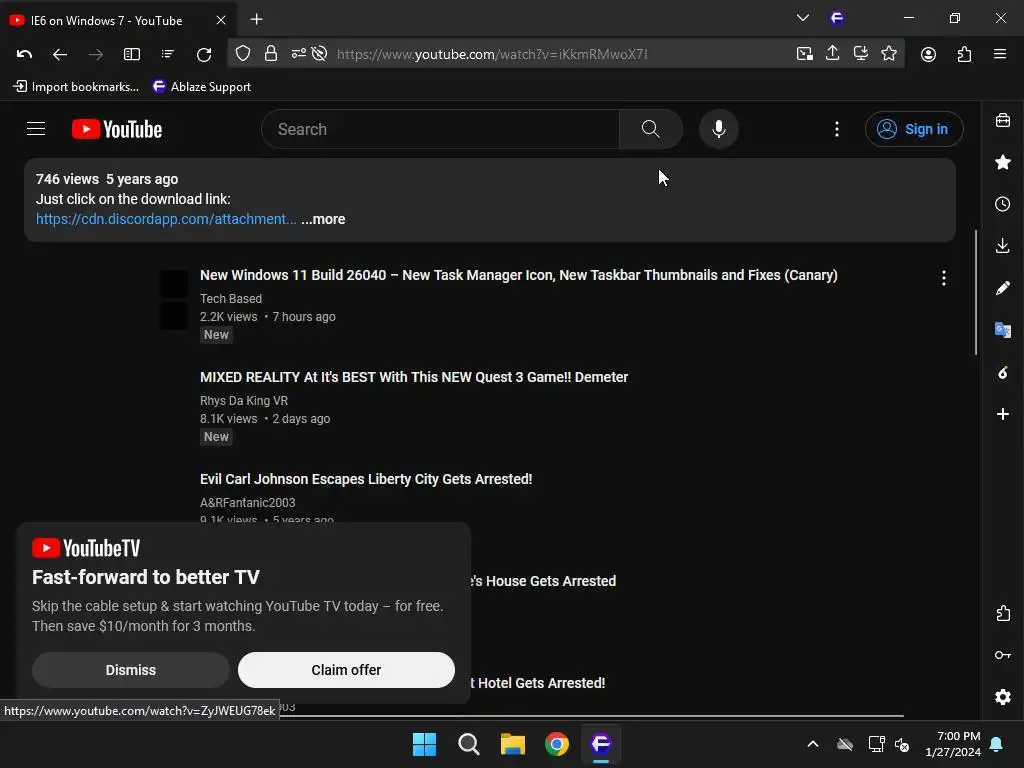The height and width of the screenshot is (768, 1024).
Task: Expand list all tabs chevron
Action: coord(803,18)
